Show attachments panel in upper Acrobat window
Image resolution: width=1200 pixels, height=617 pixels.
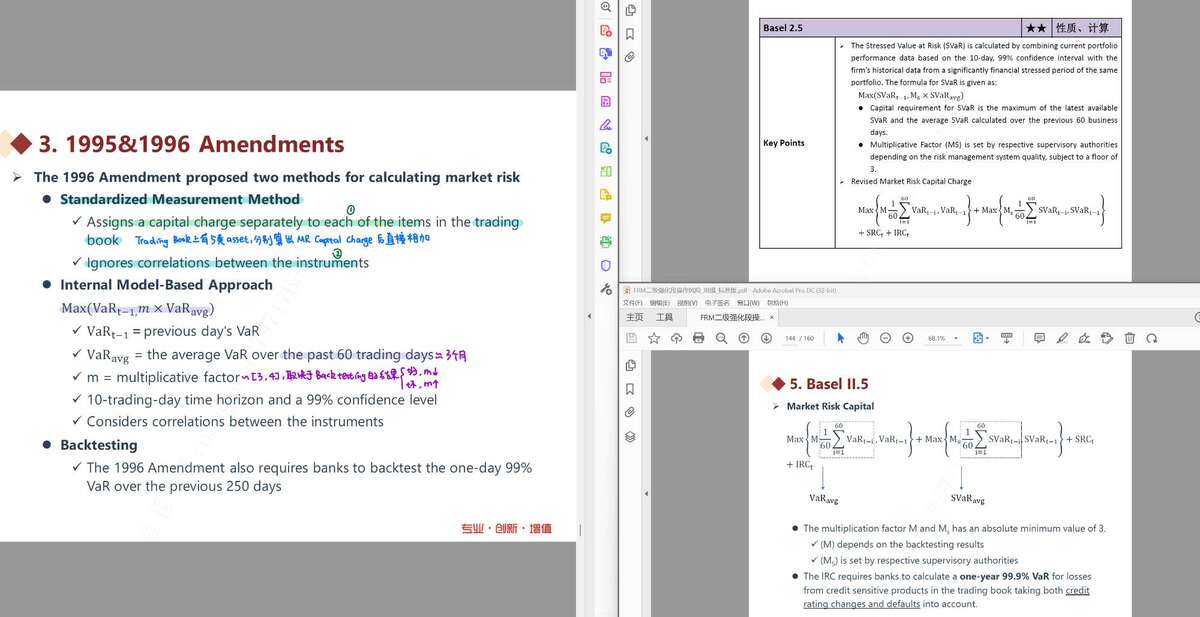(x=630, y=57)
